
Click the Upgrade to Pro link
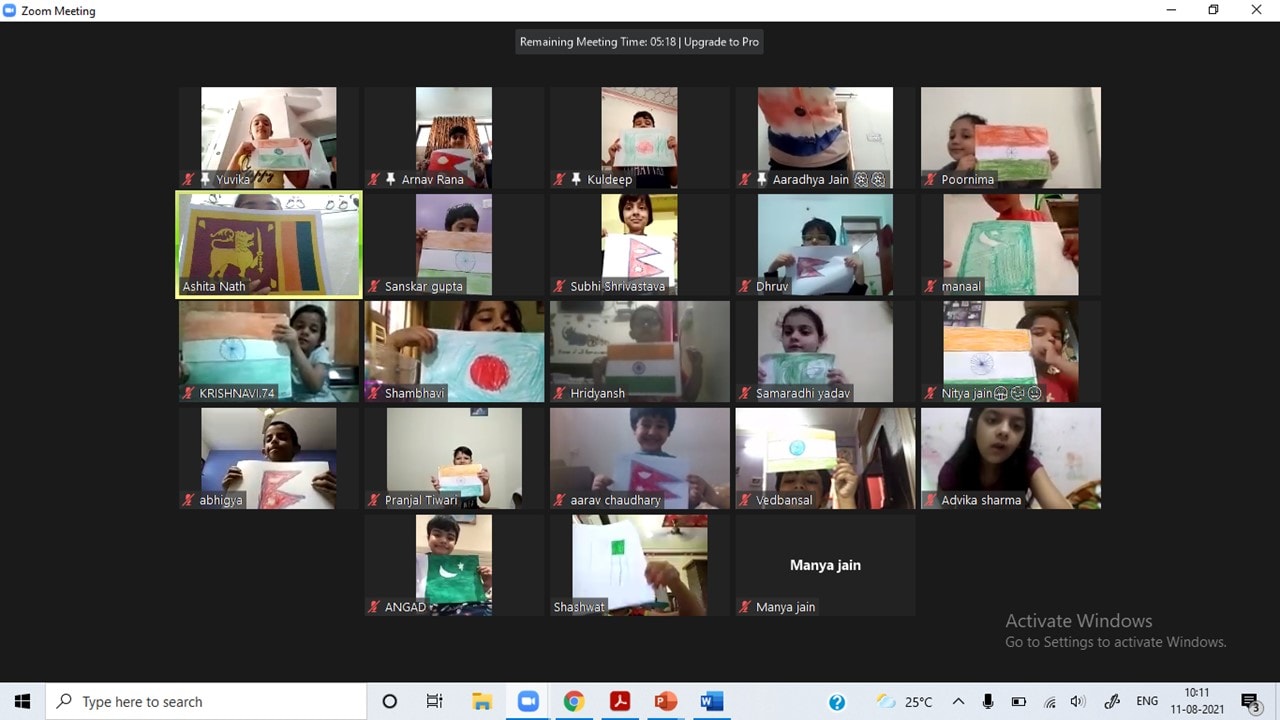point(722,42)
